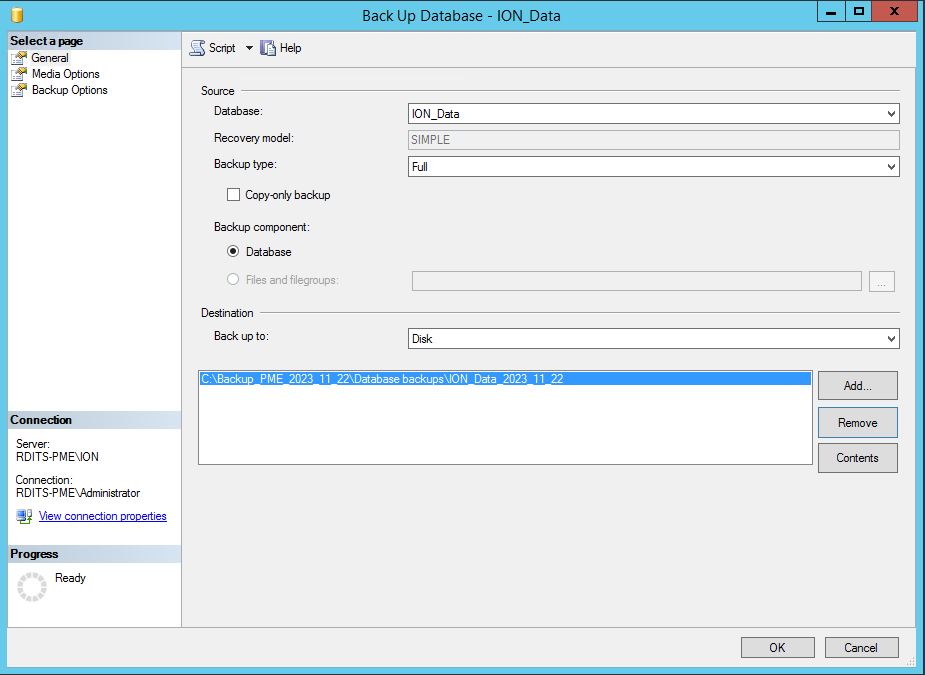This screenshot has width=925, height=675.
Task: Open View connection properties link
Action: [102, 516]
